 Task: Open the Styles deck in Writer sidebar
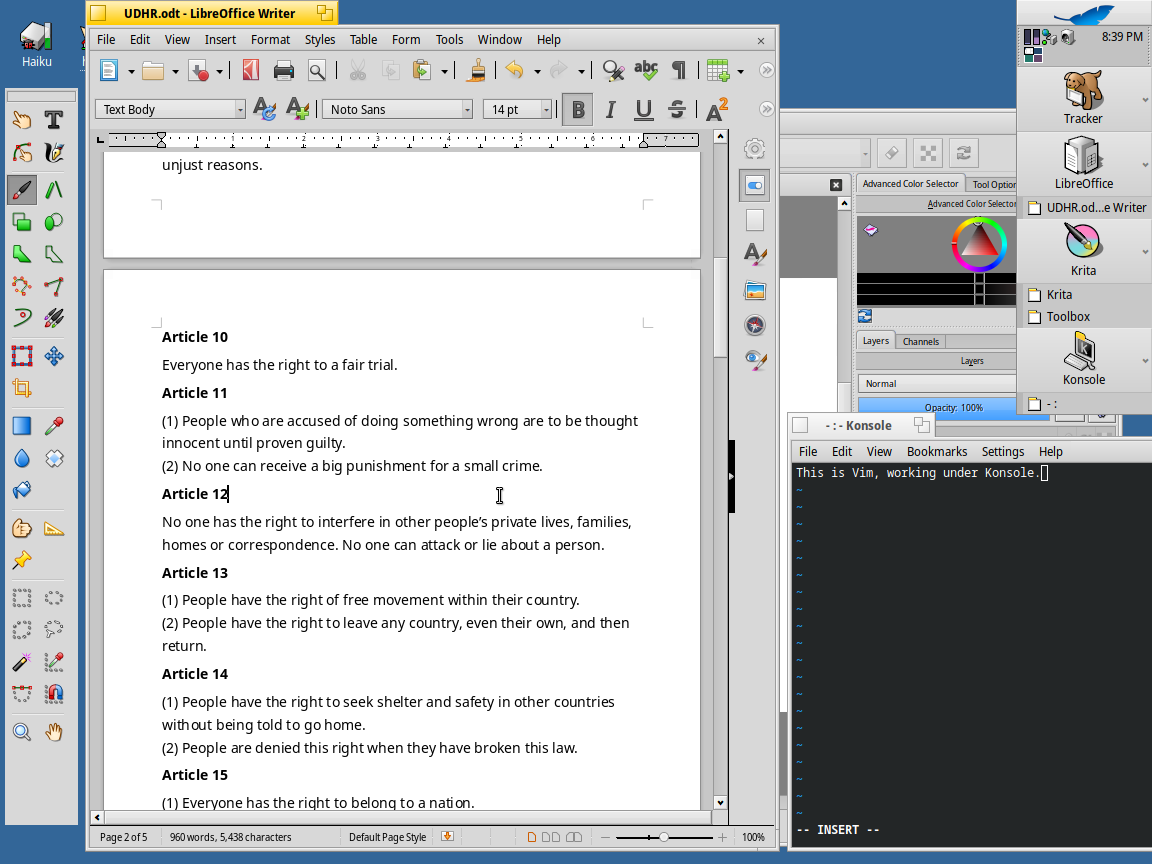(755, 255)
